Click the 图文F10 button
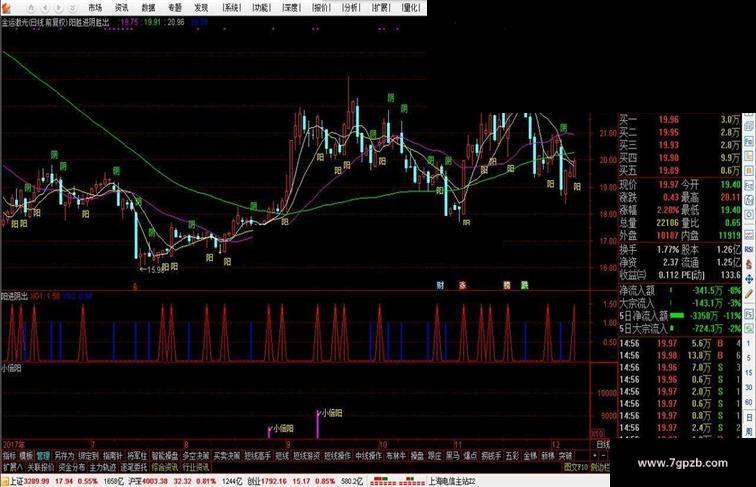 pos(576,467)
